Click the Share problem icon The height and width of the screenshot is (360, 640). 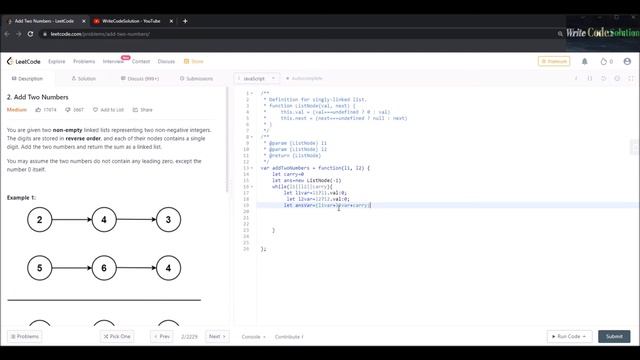coord(135,109)
